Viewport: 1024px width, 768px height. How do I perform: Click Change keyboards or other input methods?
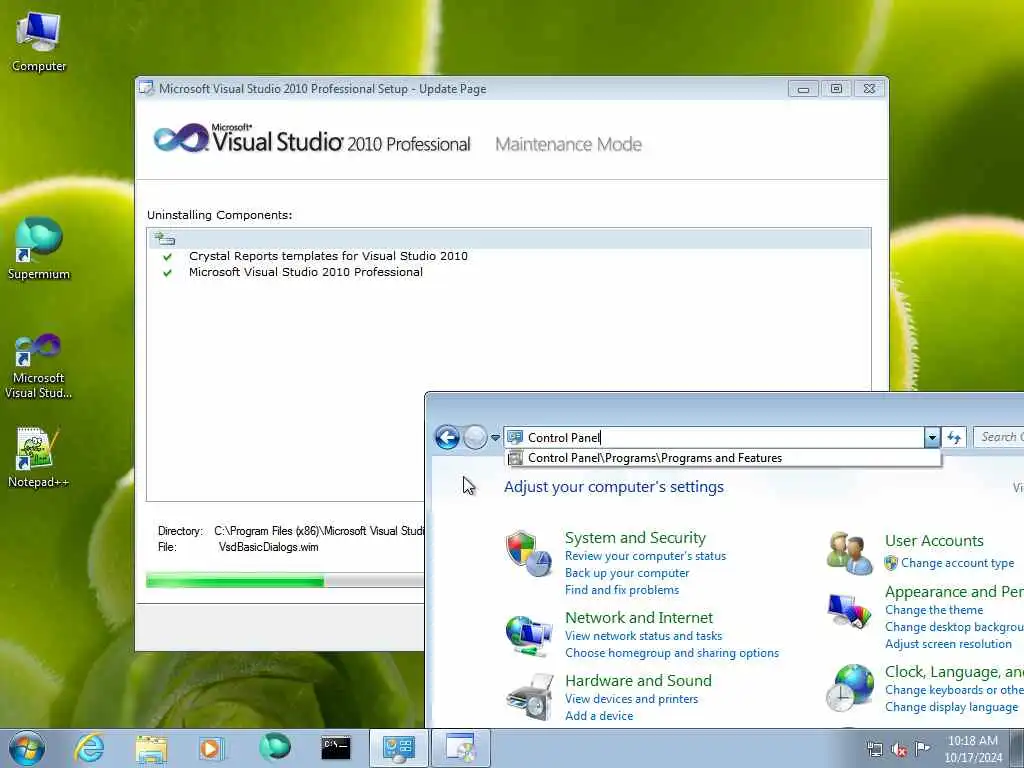click(954, 690)
